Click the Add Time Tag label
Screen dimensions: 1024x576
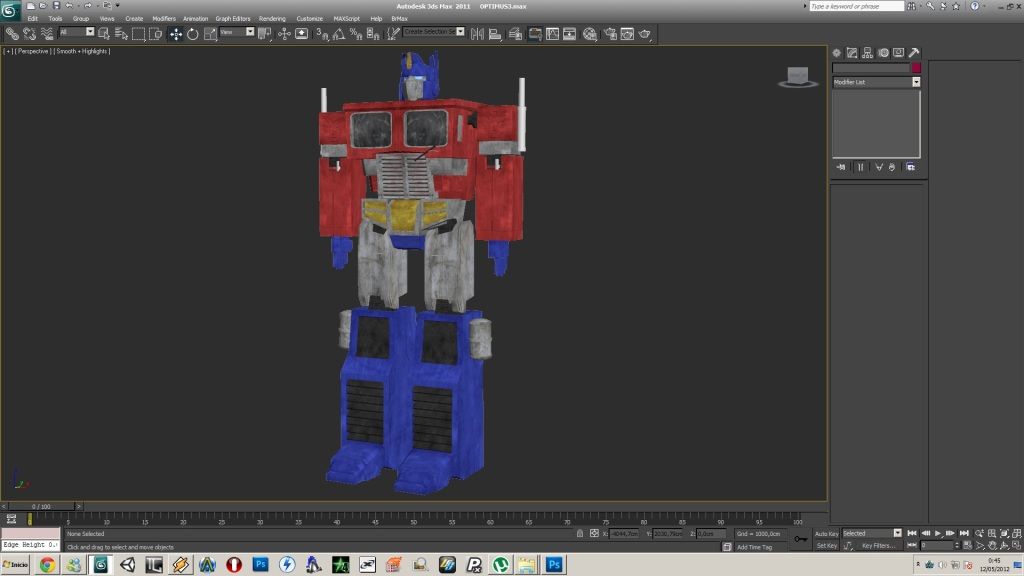click(x=754, y=547)
